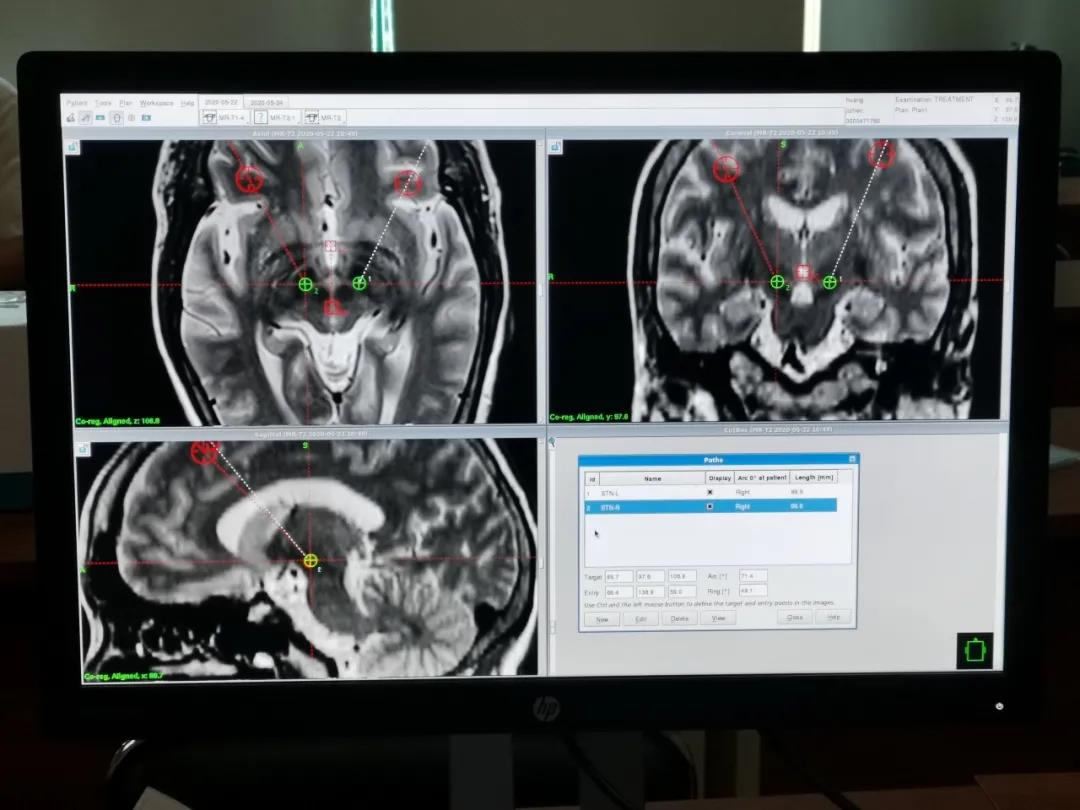Expand the corner arrow of the paths panel
Image resolution: width=1080 pixels, height=810 pixels.
(x=552, y=441)
